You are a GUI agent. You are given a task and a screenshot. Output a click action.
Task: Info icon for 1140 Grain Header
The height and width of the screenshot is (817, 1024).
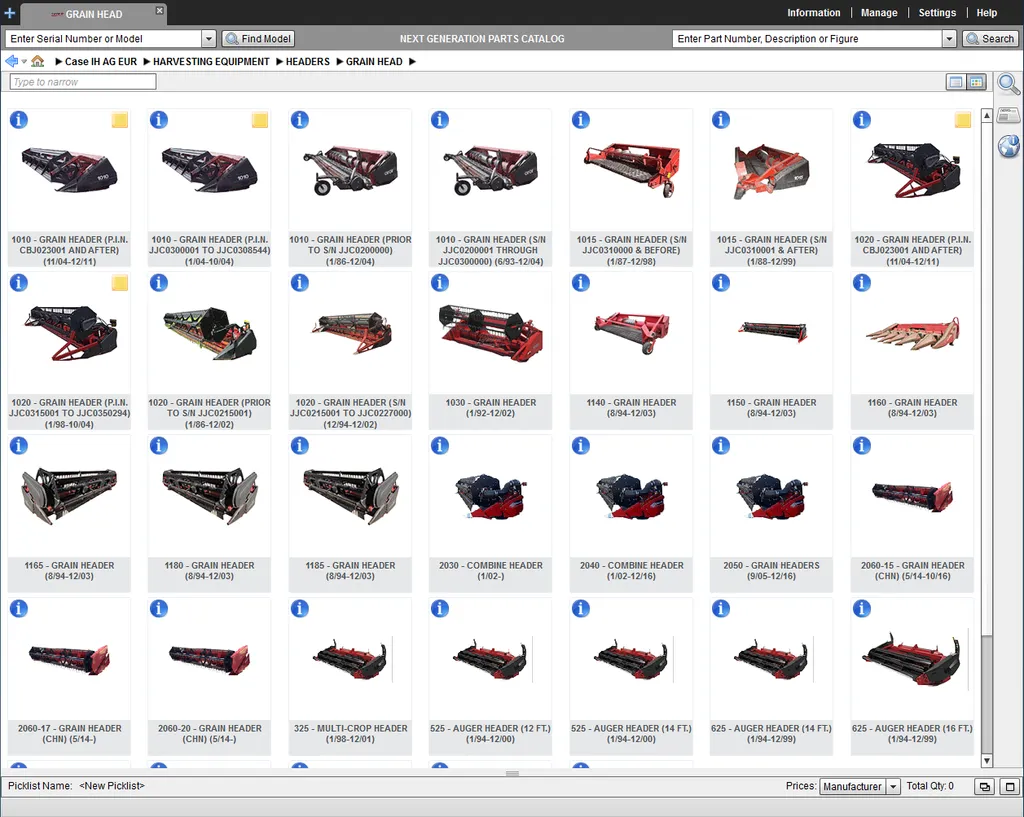point(581,283)
